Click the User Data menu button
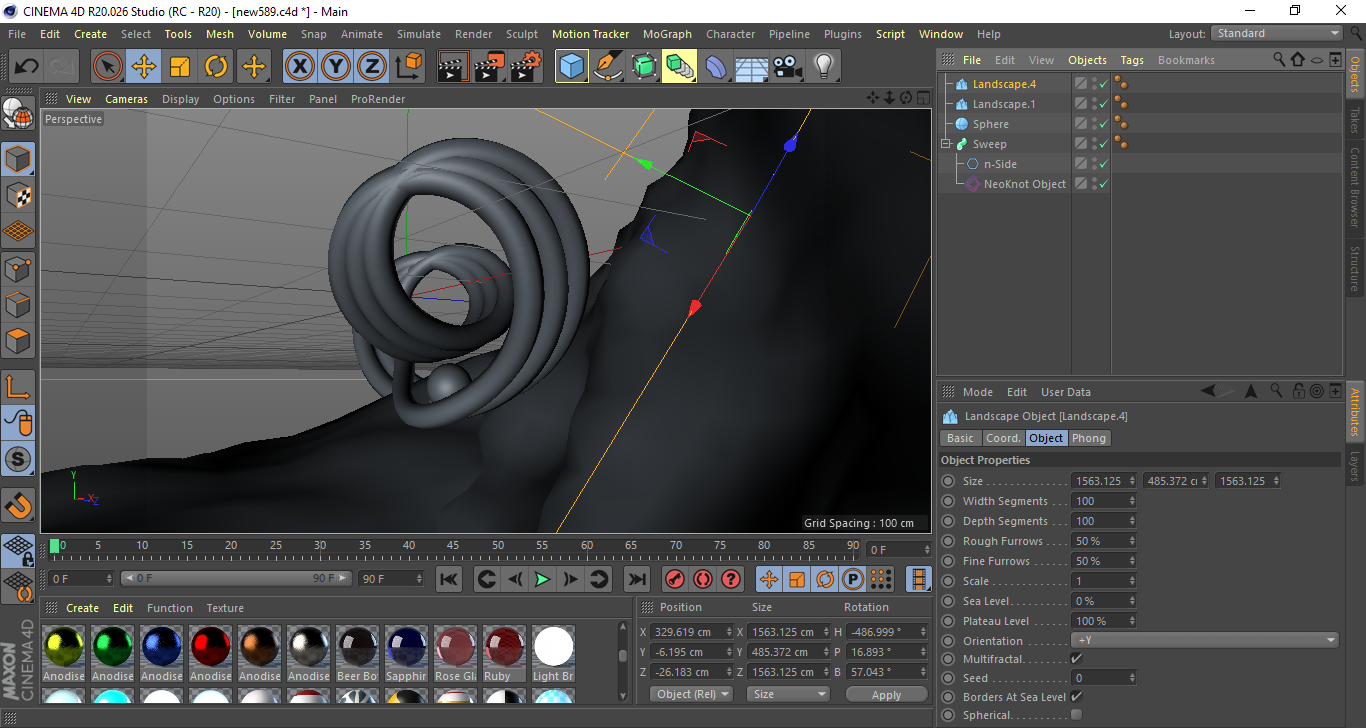Image resolution: width=1366 pixels, height=728 pixels. [1066, 392]
